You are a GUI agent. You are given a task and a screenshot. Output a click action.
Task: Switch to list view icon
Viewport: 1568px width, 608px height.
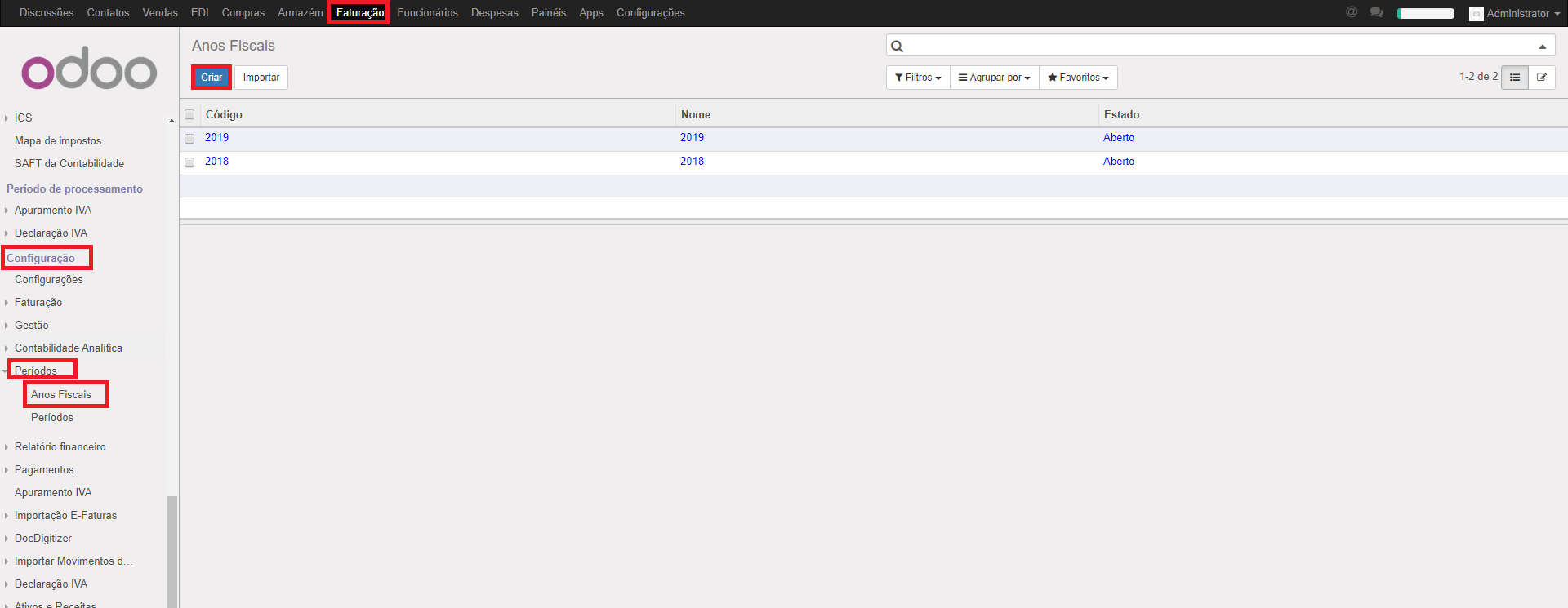click(1515, 78)
